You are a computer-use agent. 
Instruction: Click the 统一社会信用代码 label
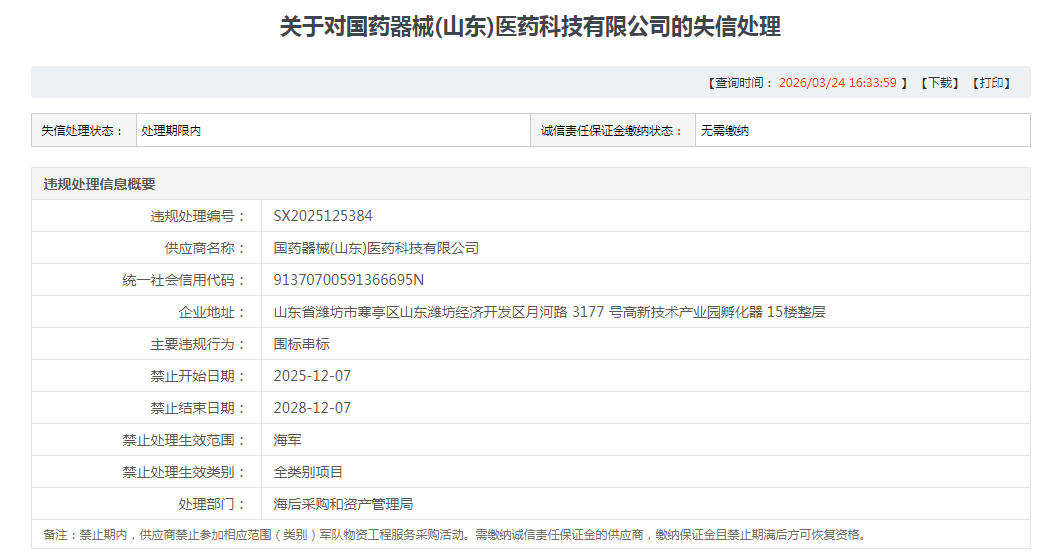[x=184, y=280]
